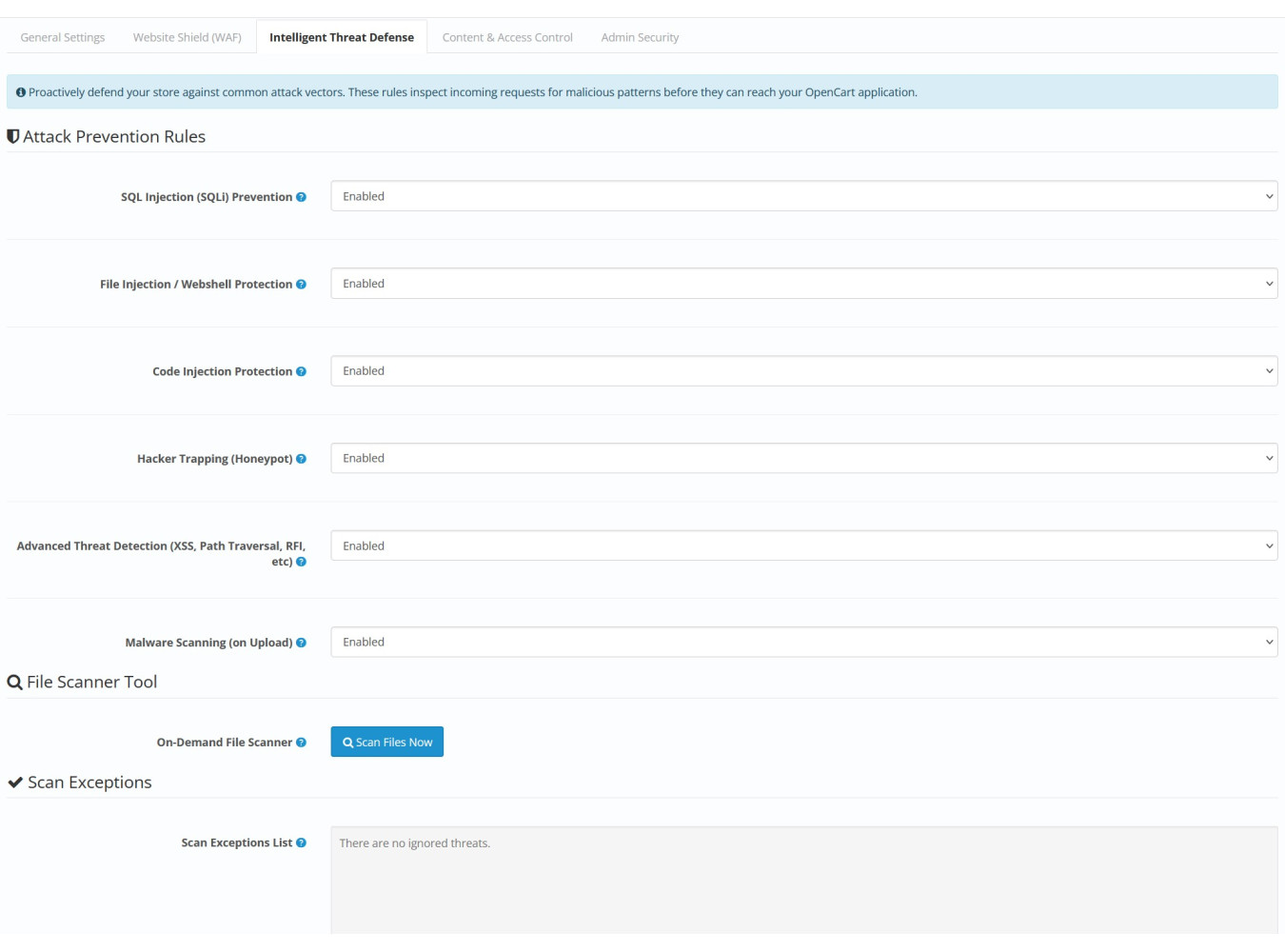Viewport: 1285px width, 952px height.
Task: Click help icon next to SQL Injection Prevention
Action: pyautogui.click(x=301, y=197)
